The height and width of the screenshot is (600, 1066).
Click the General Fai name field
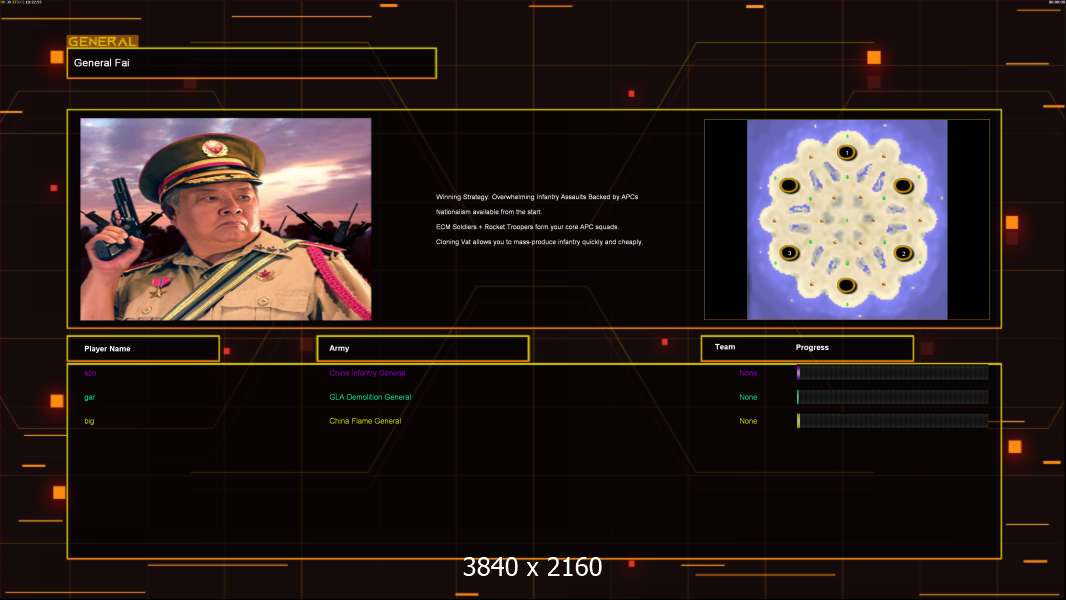tap(251, 63)
